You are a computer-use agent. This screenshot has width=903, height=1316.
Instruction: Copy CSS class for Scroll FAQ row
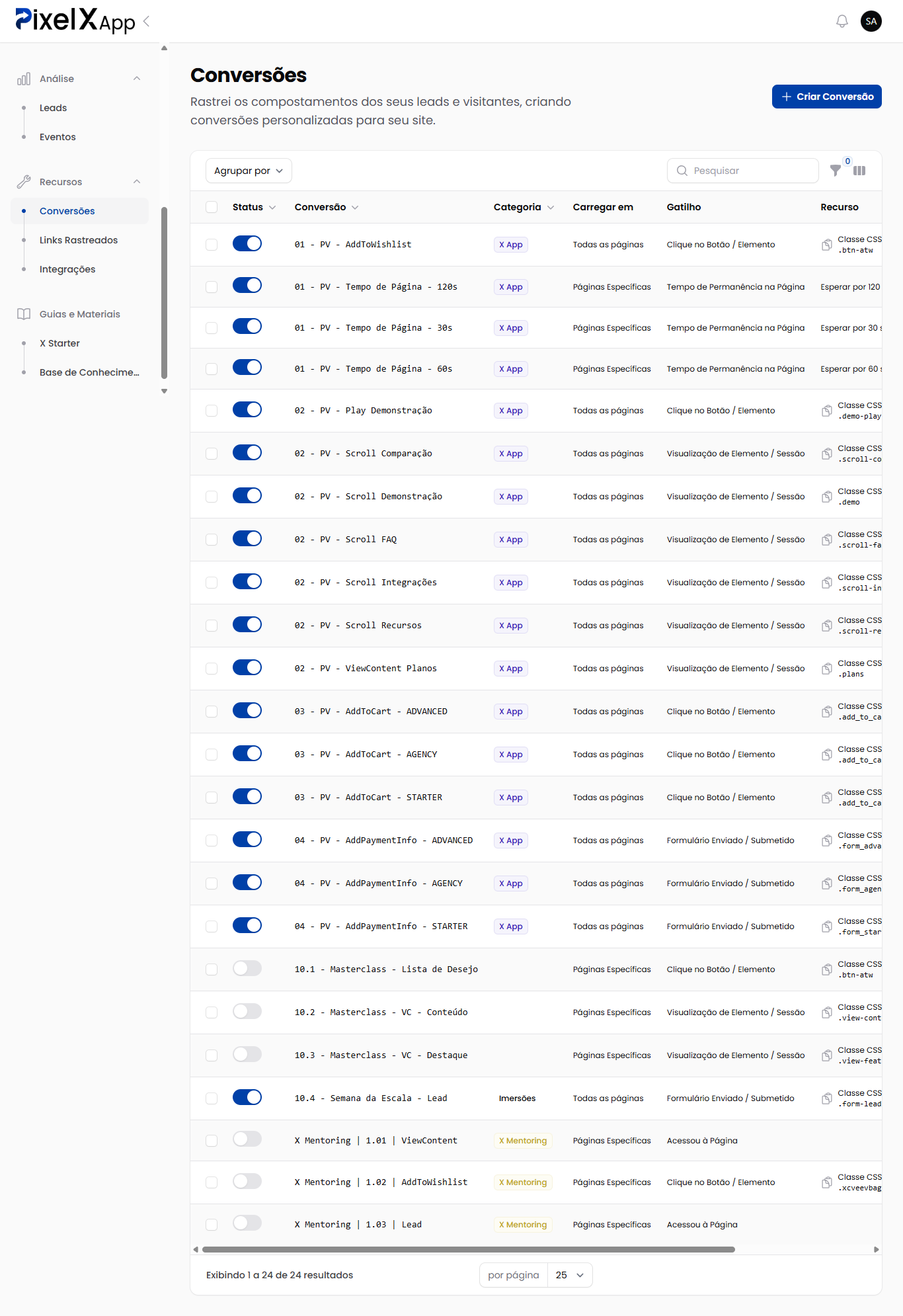[827, 540]
